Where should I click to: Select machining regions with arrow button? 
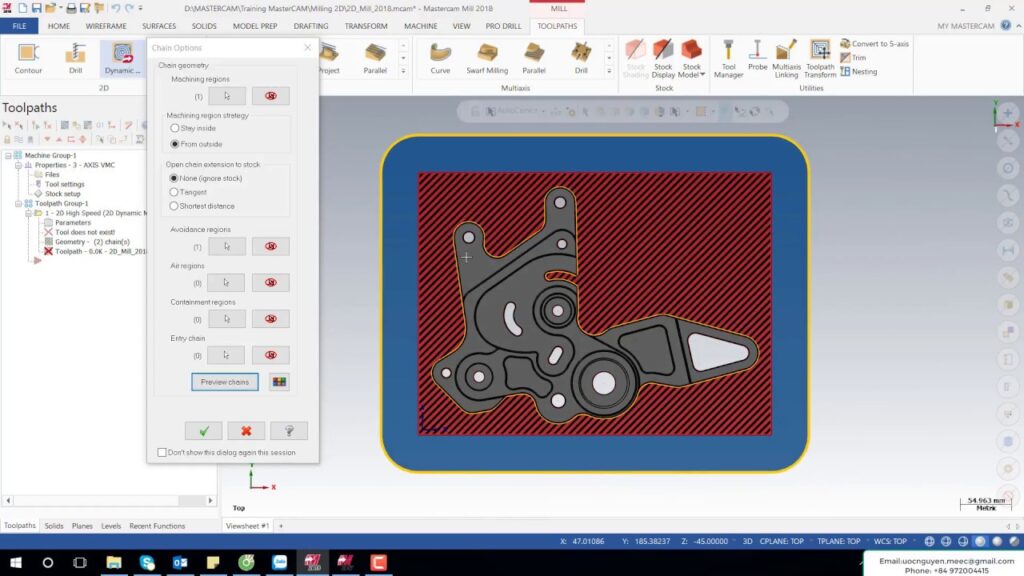click(x=227, y=96)
